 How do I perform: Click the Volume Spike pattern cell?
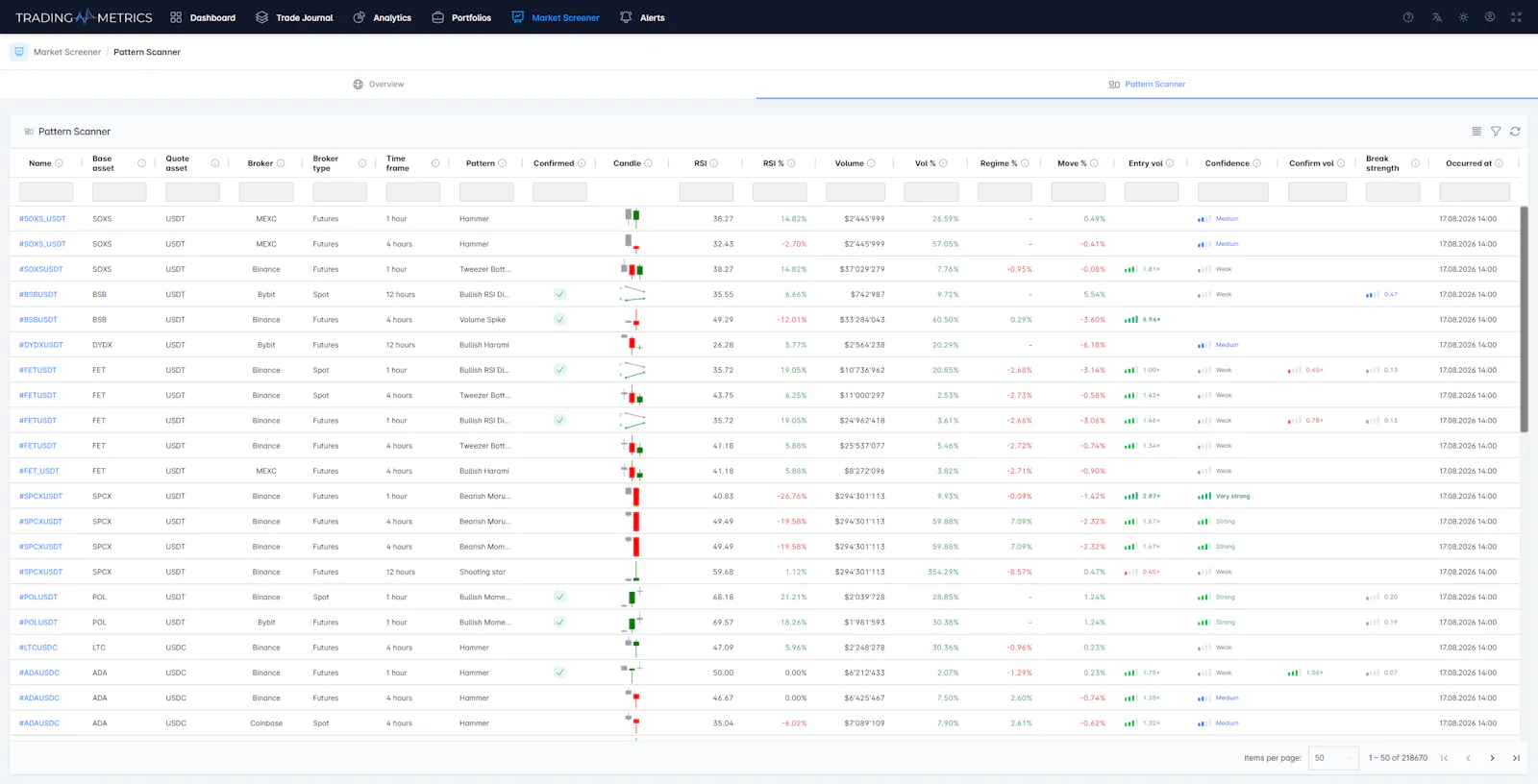point(483,320)
